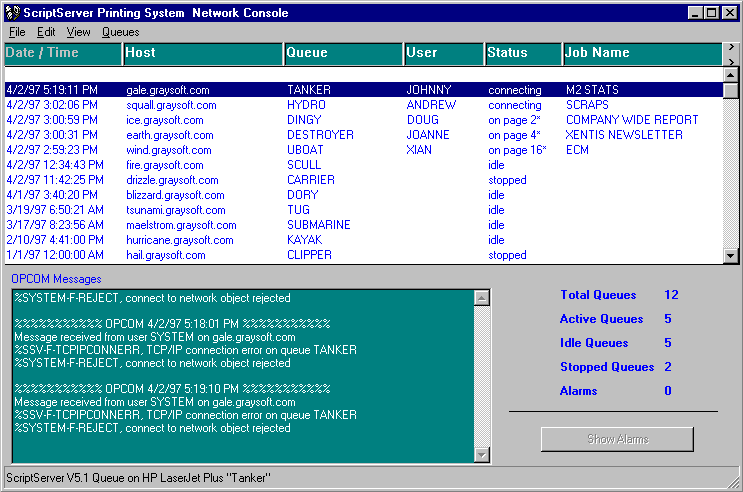The height and width of the screenshot is (492, 743).
Task: Click the UBOAT queue name
Action: [x=305, y=150]
